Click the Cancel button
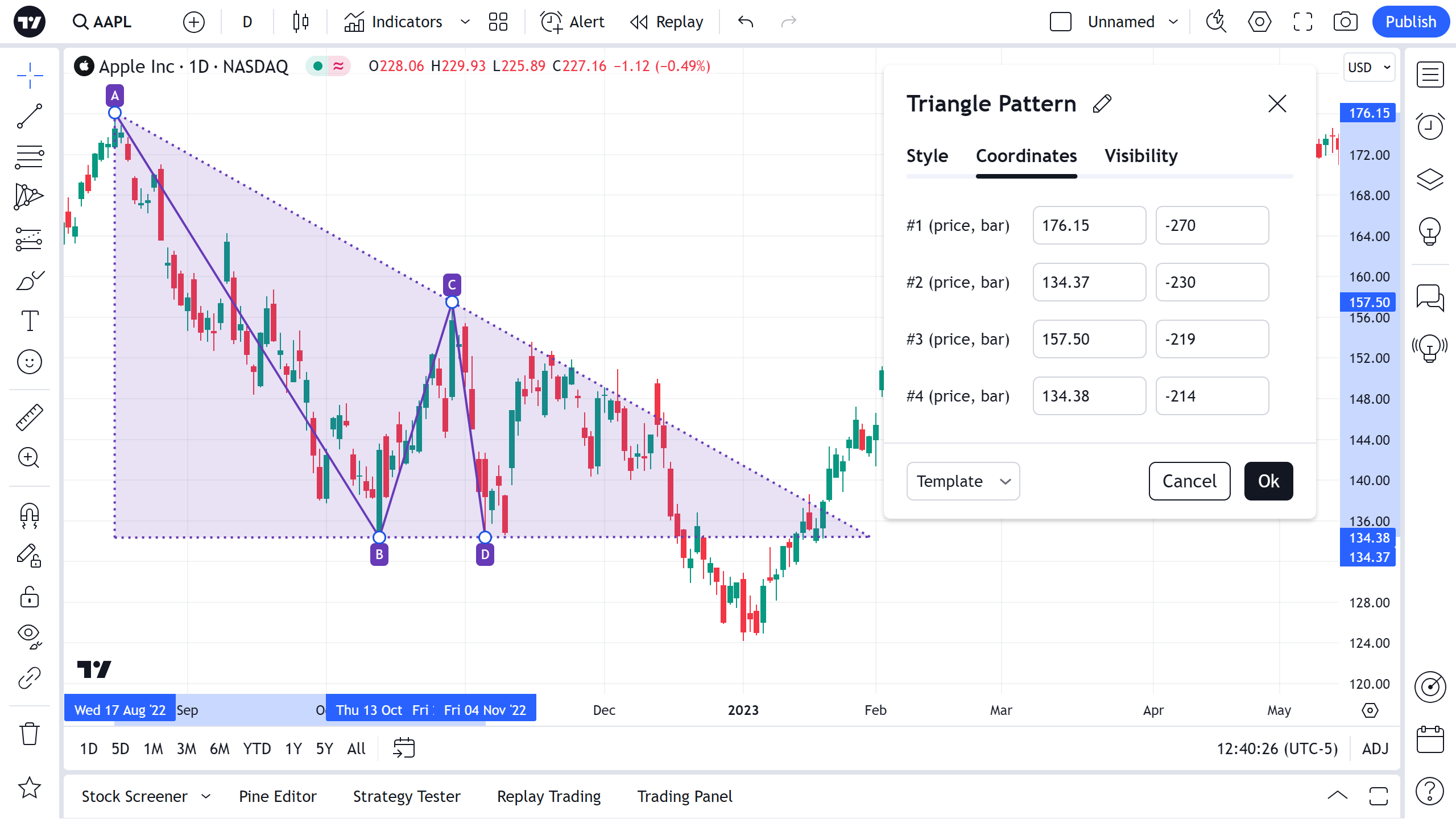 (1189, 481)
